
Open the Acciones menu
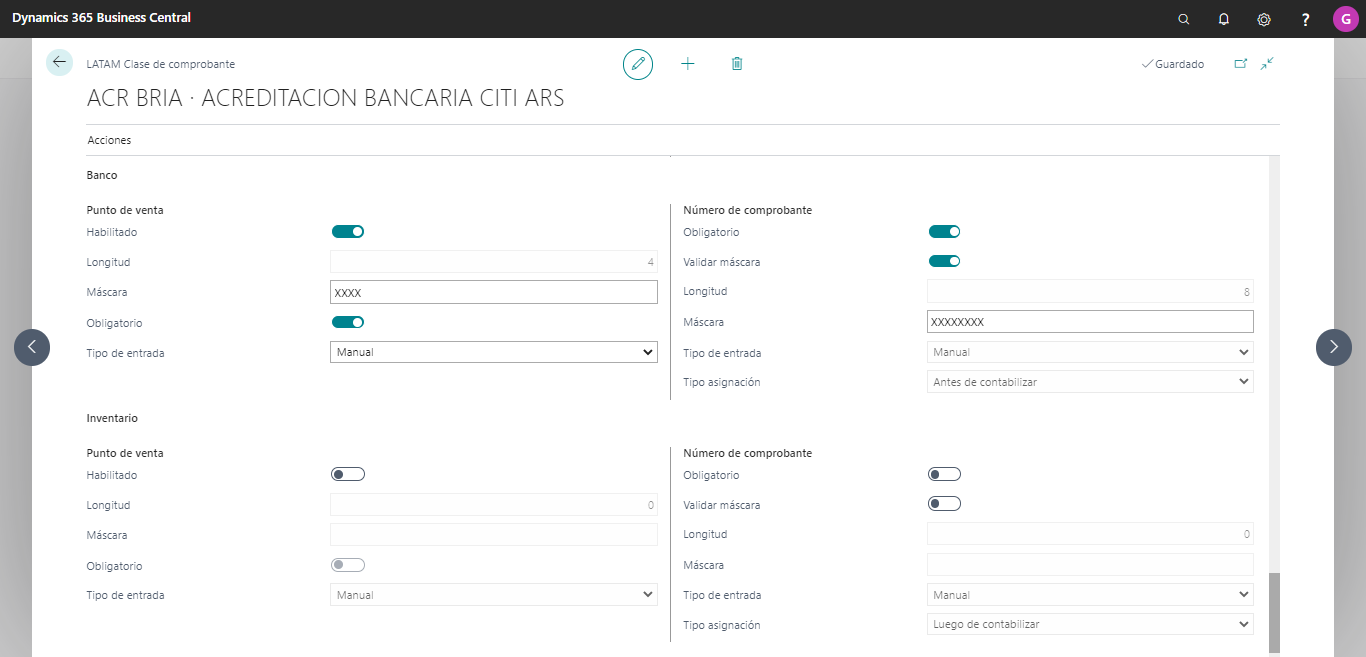[x=109, y=140]
